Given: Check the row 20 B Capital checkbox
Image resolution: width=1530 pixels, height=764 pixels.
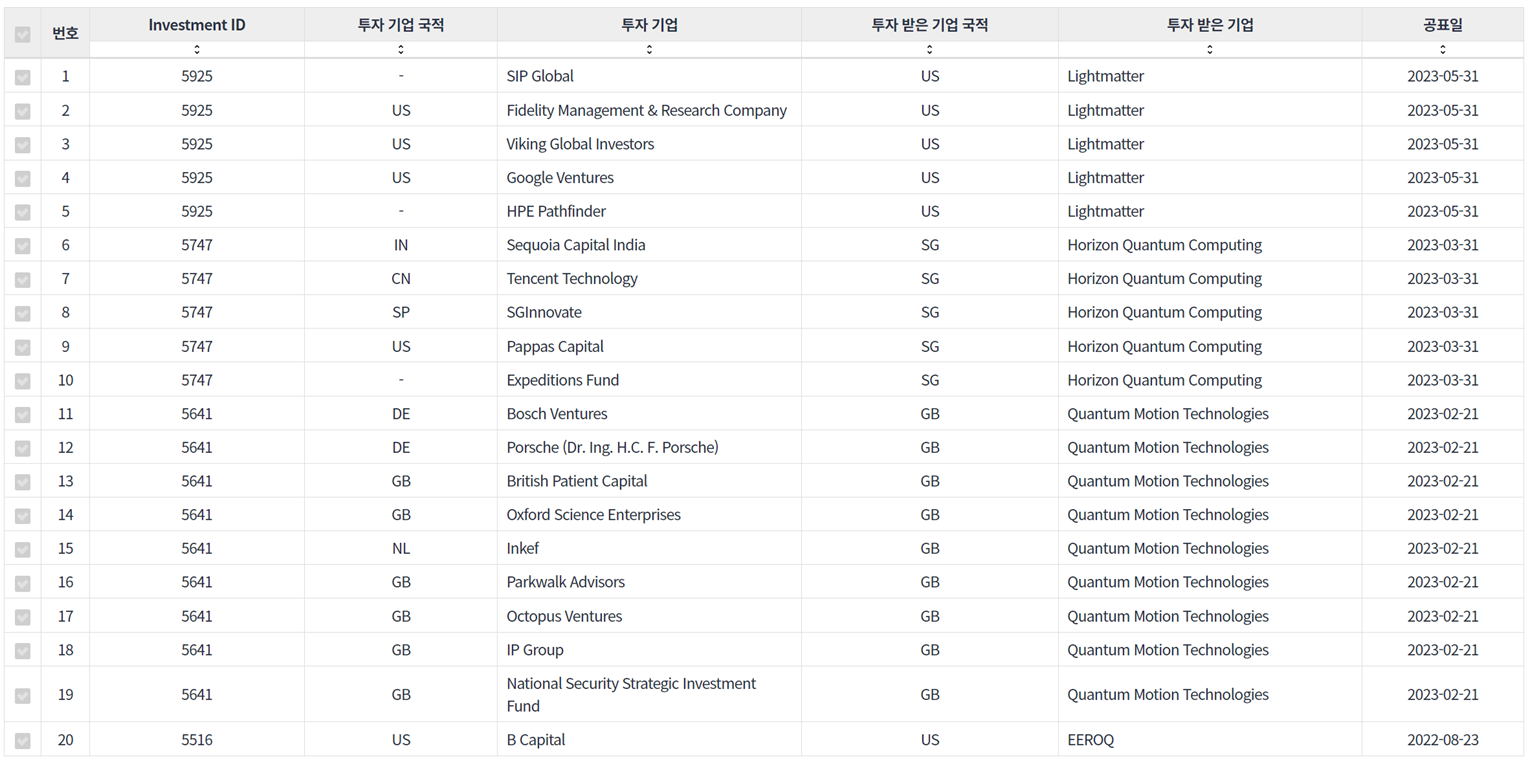Looking at the screenshot, I should click(23, 741).
